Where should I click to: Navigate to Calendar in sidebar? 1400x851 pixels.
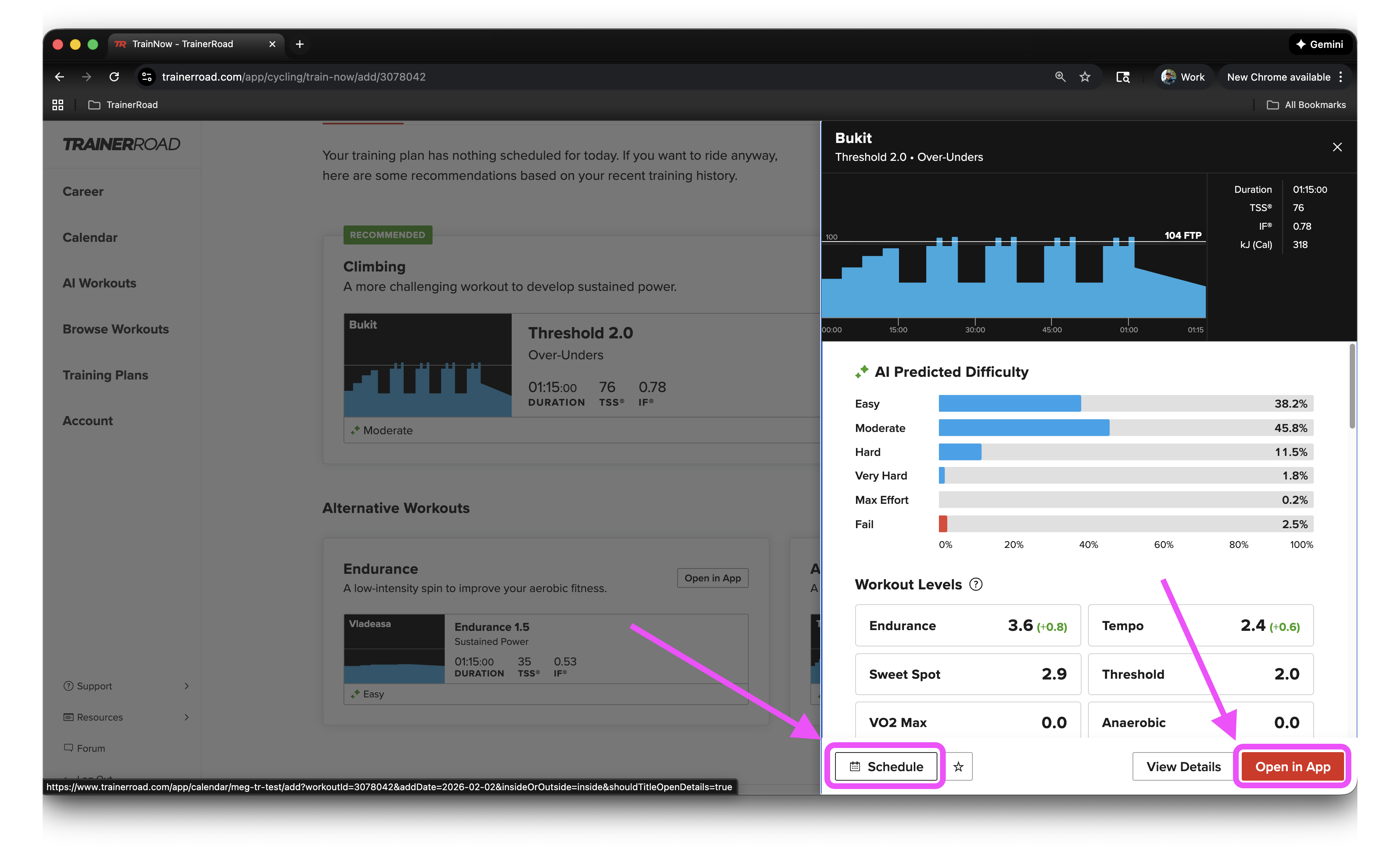coord(90,237)
